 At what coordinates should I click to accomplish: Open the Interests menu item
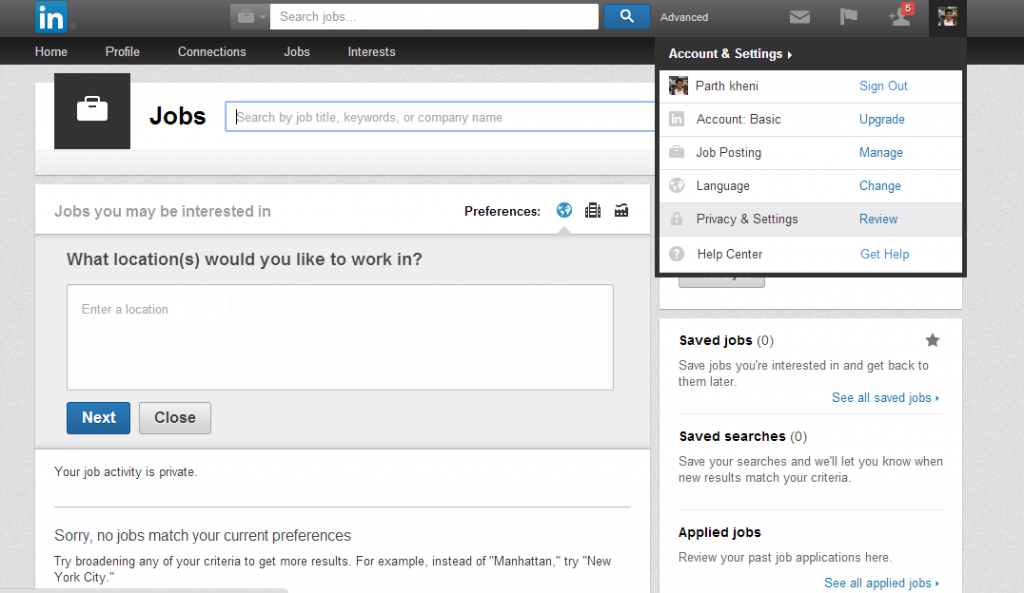coord(371,52)
